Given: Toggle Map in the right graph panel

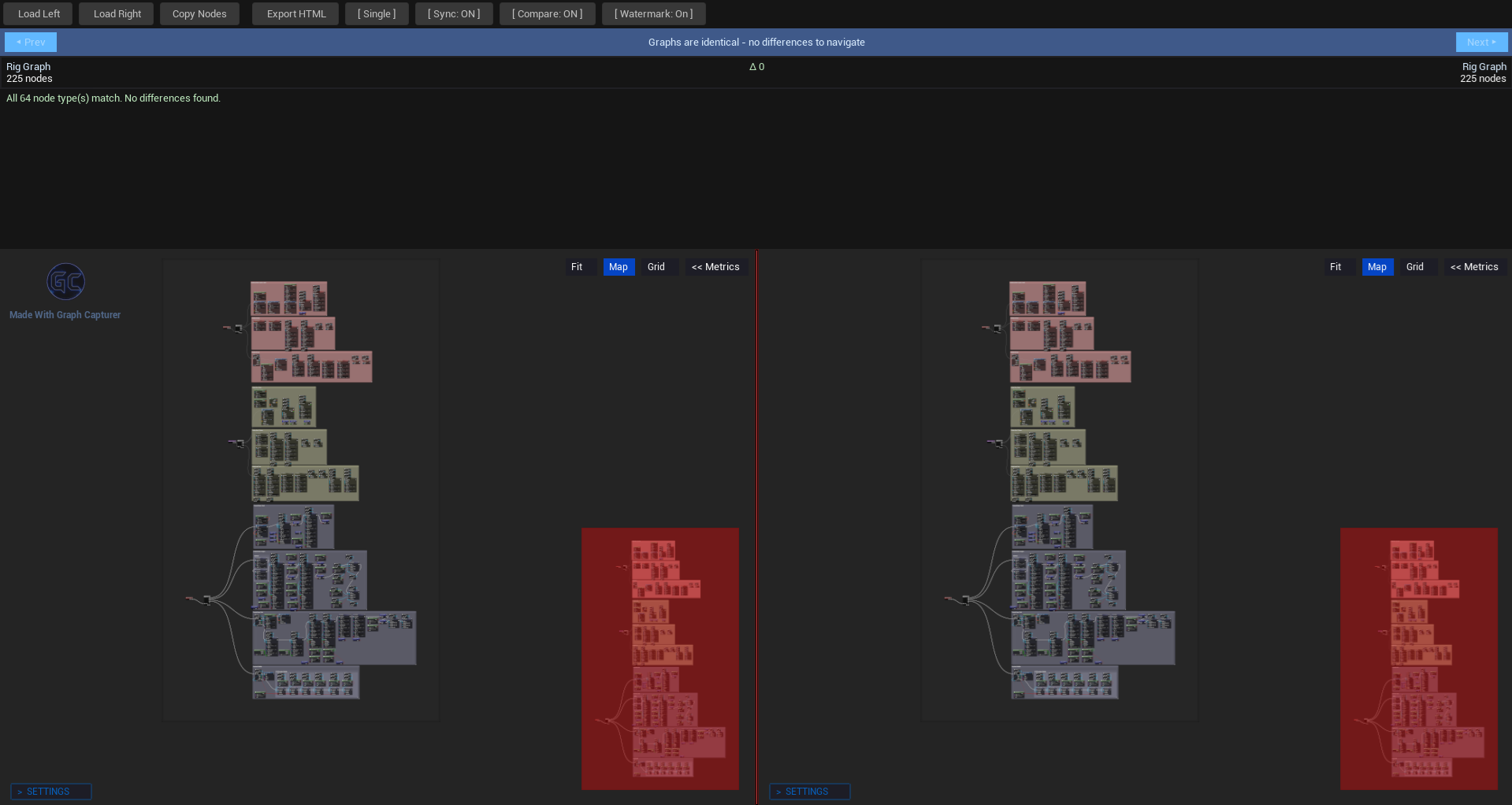Looking at the screenshot, I should click(1377, 267).
